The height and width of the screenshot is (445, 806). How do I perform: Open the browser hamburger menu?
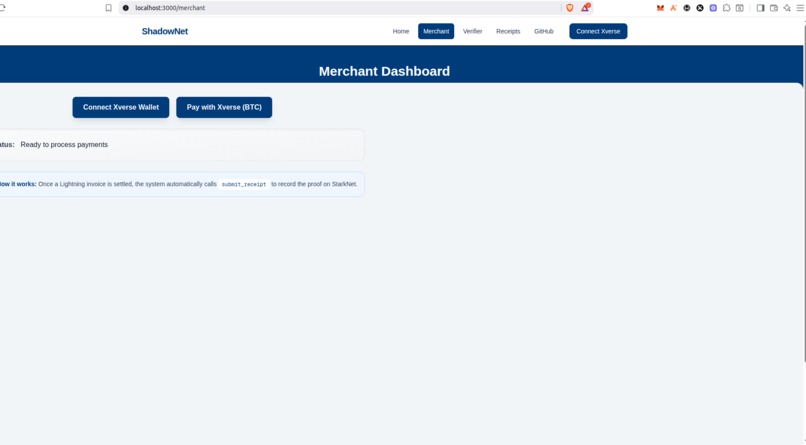click(x=800, y=8)
